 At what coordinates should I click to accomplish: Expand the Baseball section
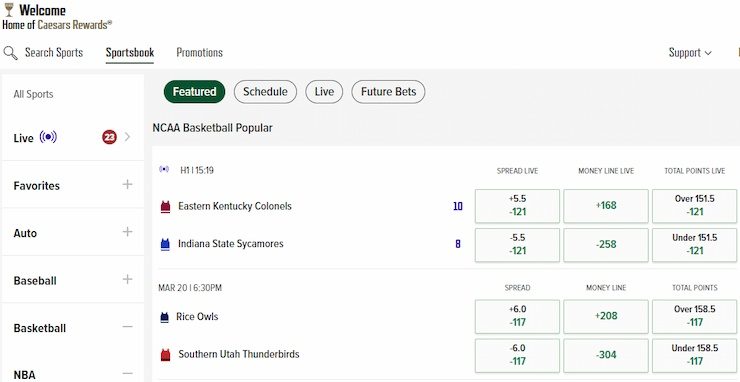pyautogui.click(x=127, y=280)
